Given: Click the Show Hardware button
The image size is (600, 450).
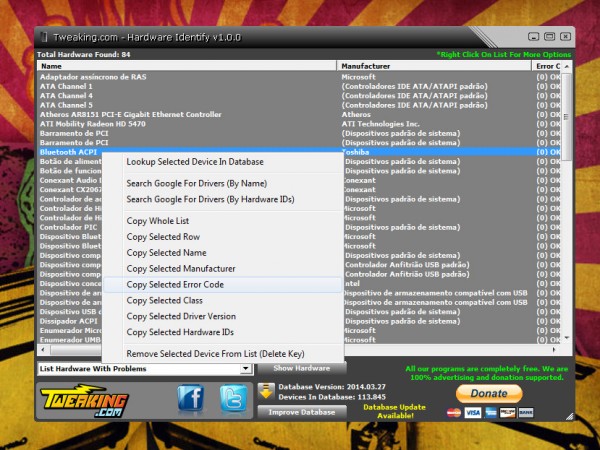Looking at the screenshot, I should coord(302,368).
